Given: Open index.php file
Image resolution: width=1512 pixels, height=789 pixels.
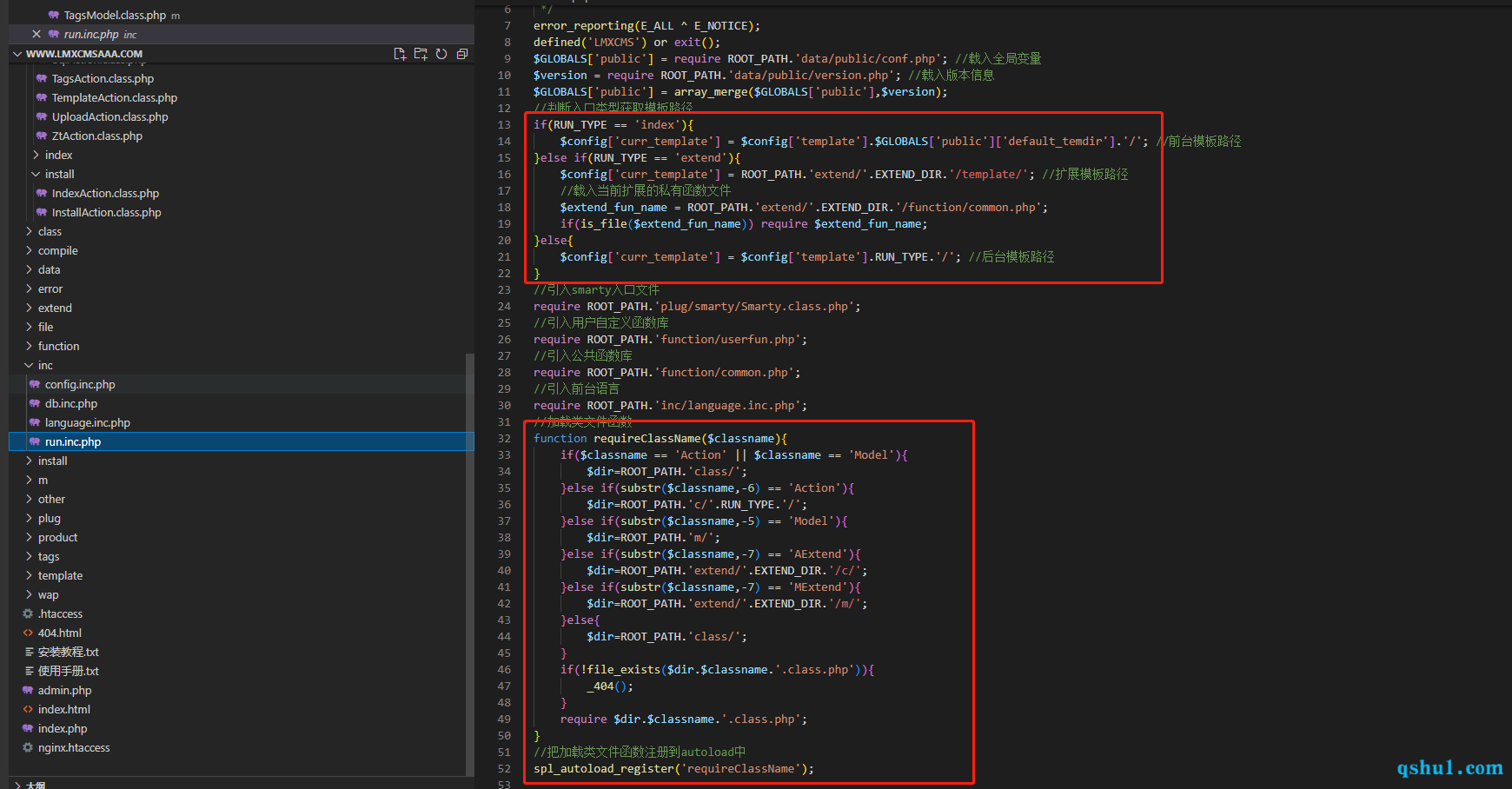Looking at the screenshot, I should (63, 728).
